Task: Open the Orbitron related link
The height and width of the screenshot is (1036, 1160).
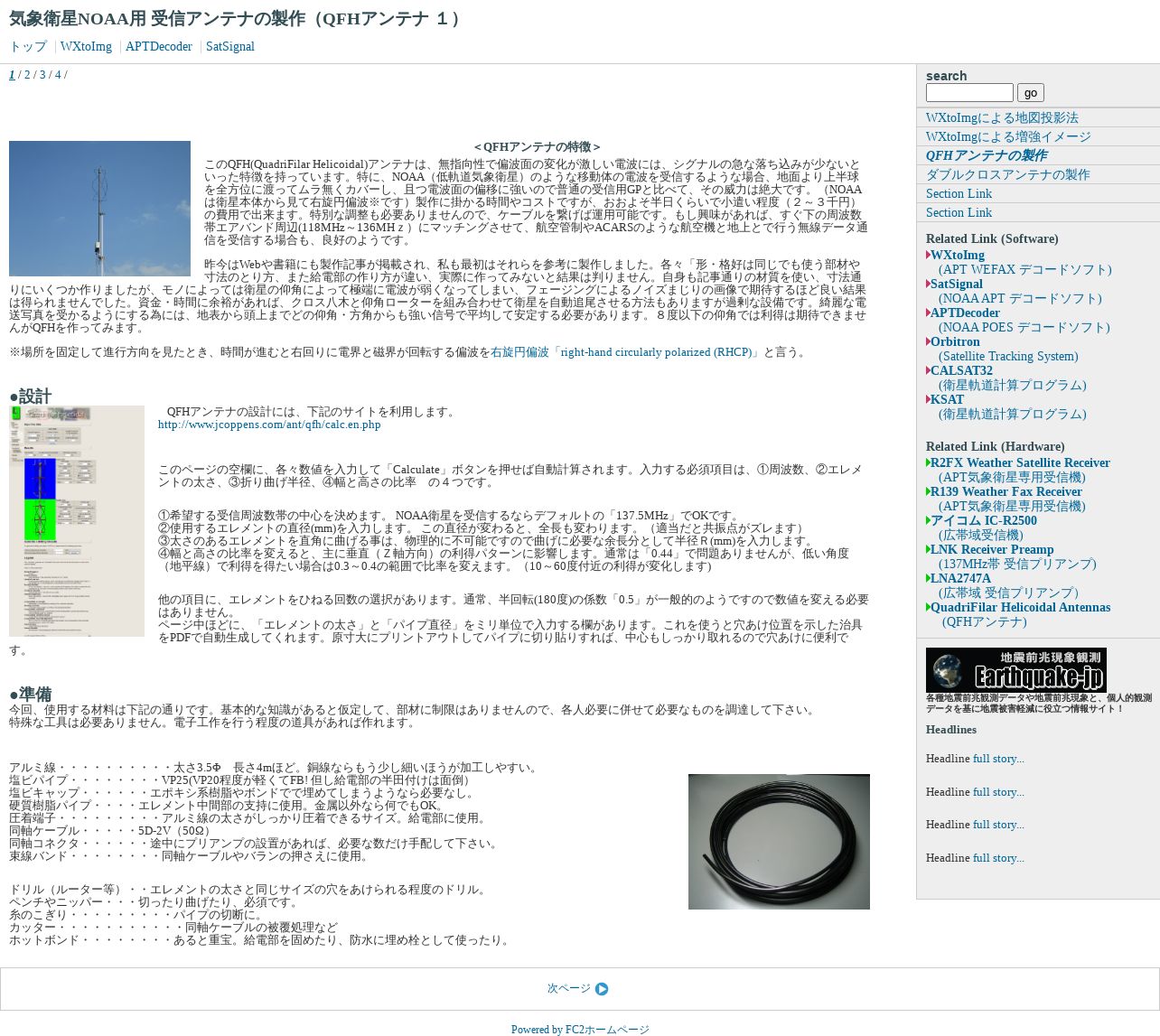Action: 955,342
